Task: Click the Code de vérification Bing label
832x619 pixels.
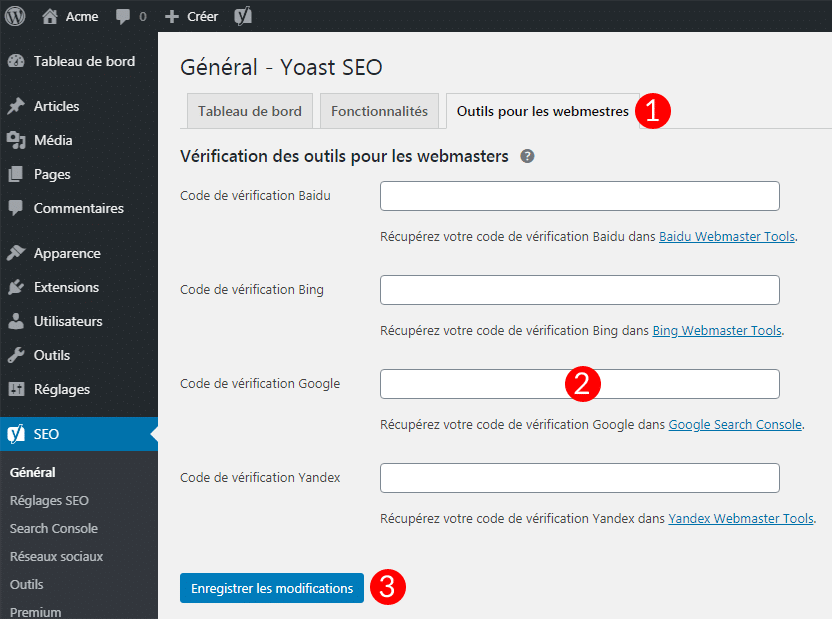Action: click(252, 290)
